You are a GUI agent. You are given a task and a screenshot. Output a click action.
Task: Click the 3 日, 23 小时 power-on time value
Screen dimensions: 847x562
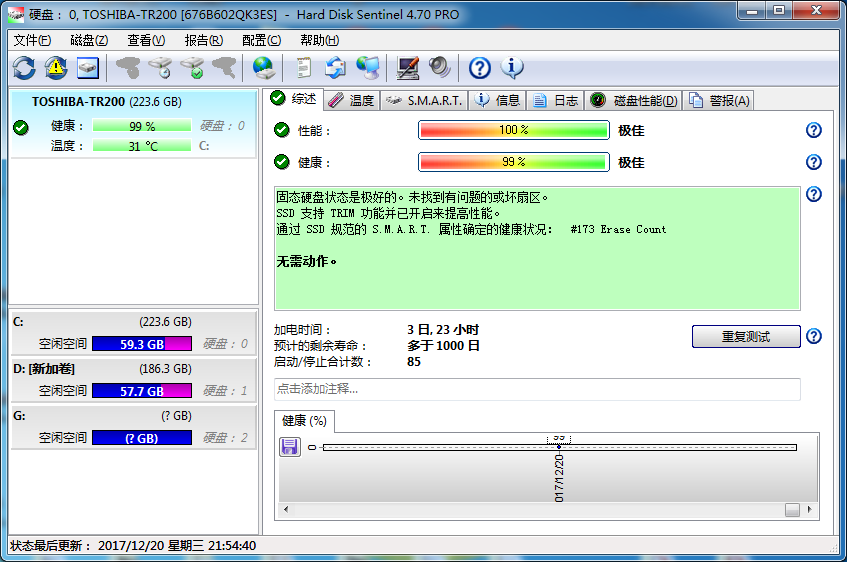[443, 330]
